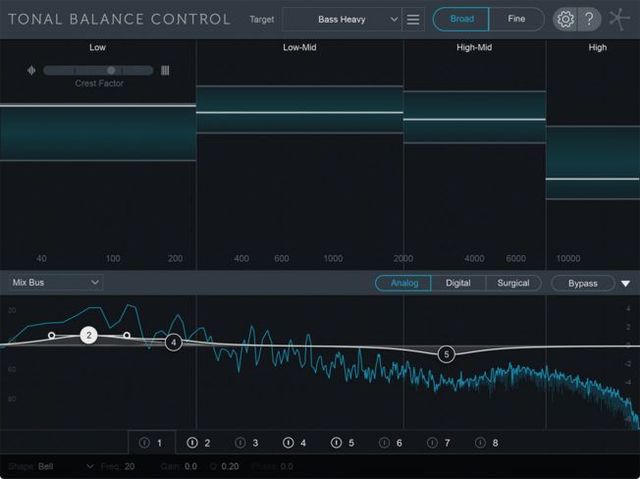
Task: Click the Crest Factor label
Action: pyautogui.click(x=99, y=83)
